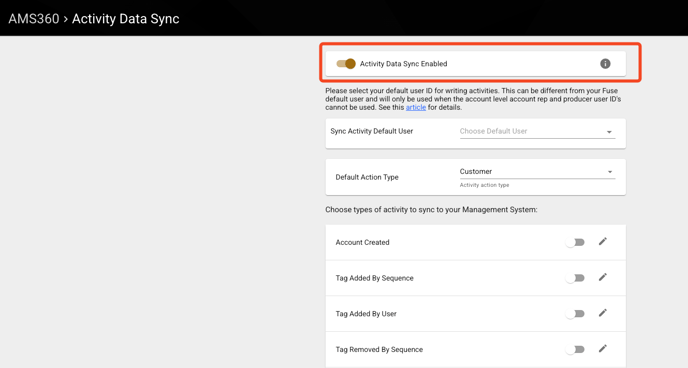688x368 pixels.
Task: Edit Tag Removed By Sequence via pencil icon
Action: click(603, 349)
